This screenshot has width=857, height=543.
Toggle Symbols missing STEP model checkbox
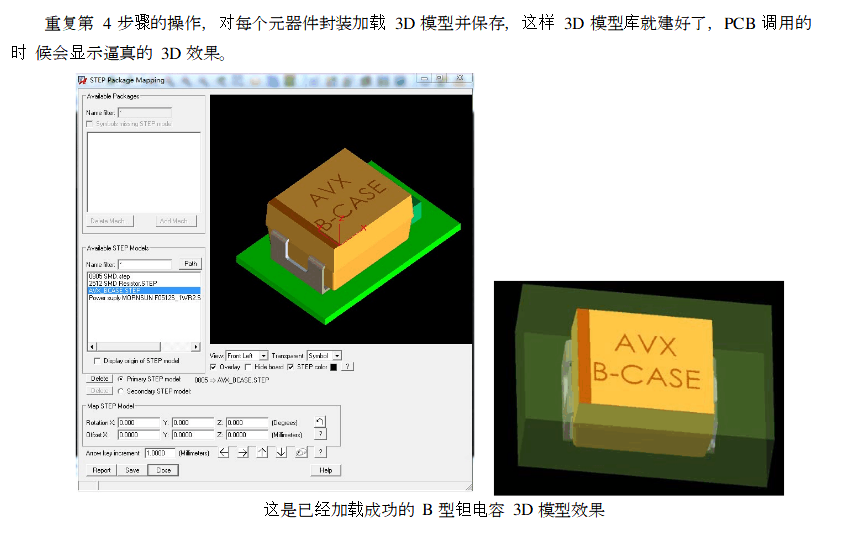[x=90, y=124]
